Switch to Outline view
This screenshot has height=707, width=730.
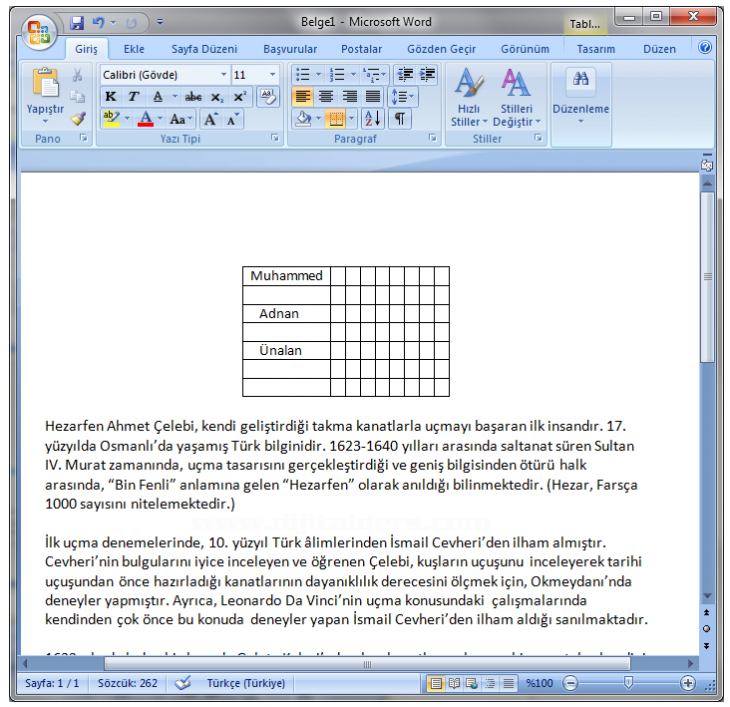pyautogui.click(x=490, y=683)
